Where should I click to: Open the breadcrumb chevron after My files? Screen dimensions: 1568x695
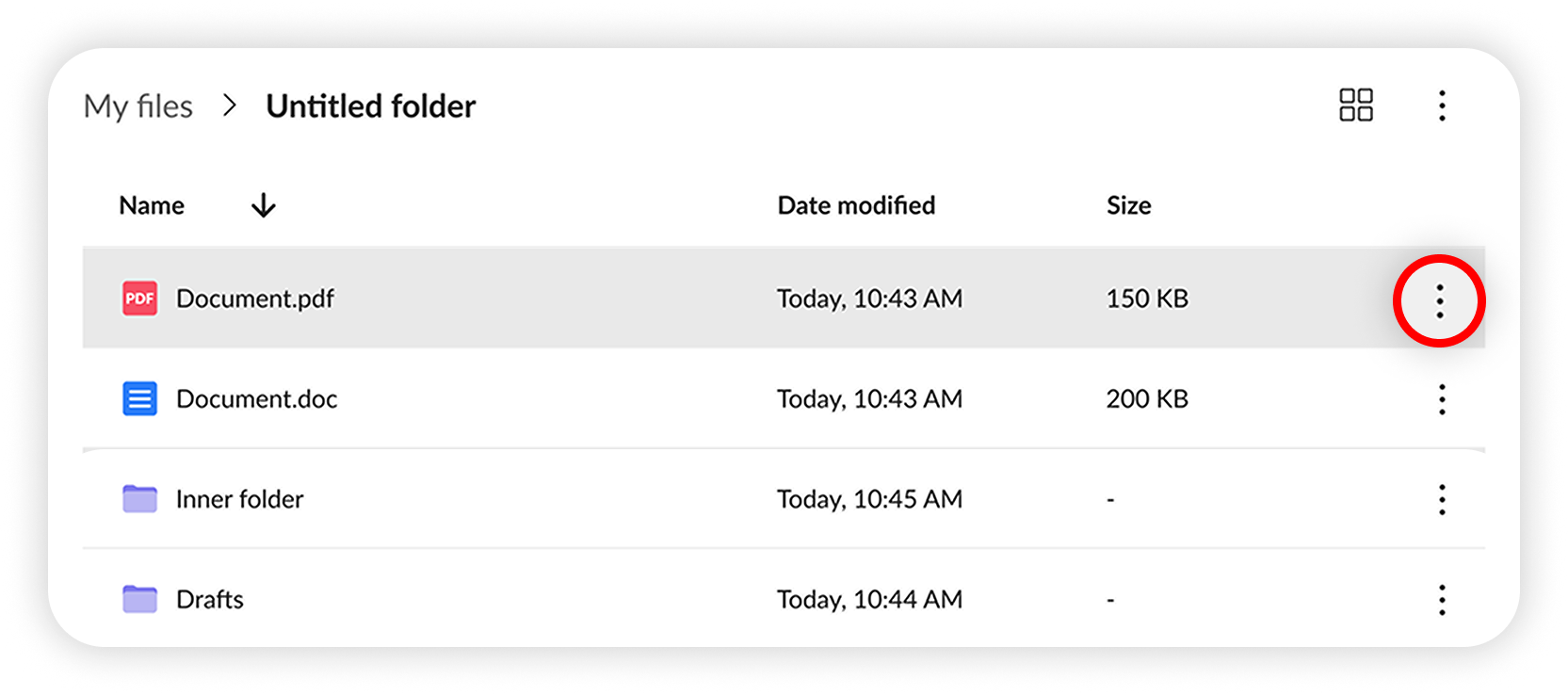(229, 105)
